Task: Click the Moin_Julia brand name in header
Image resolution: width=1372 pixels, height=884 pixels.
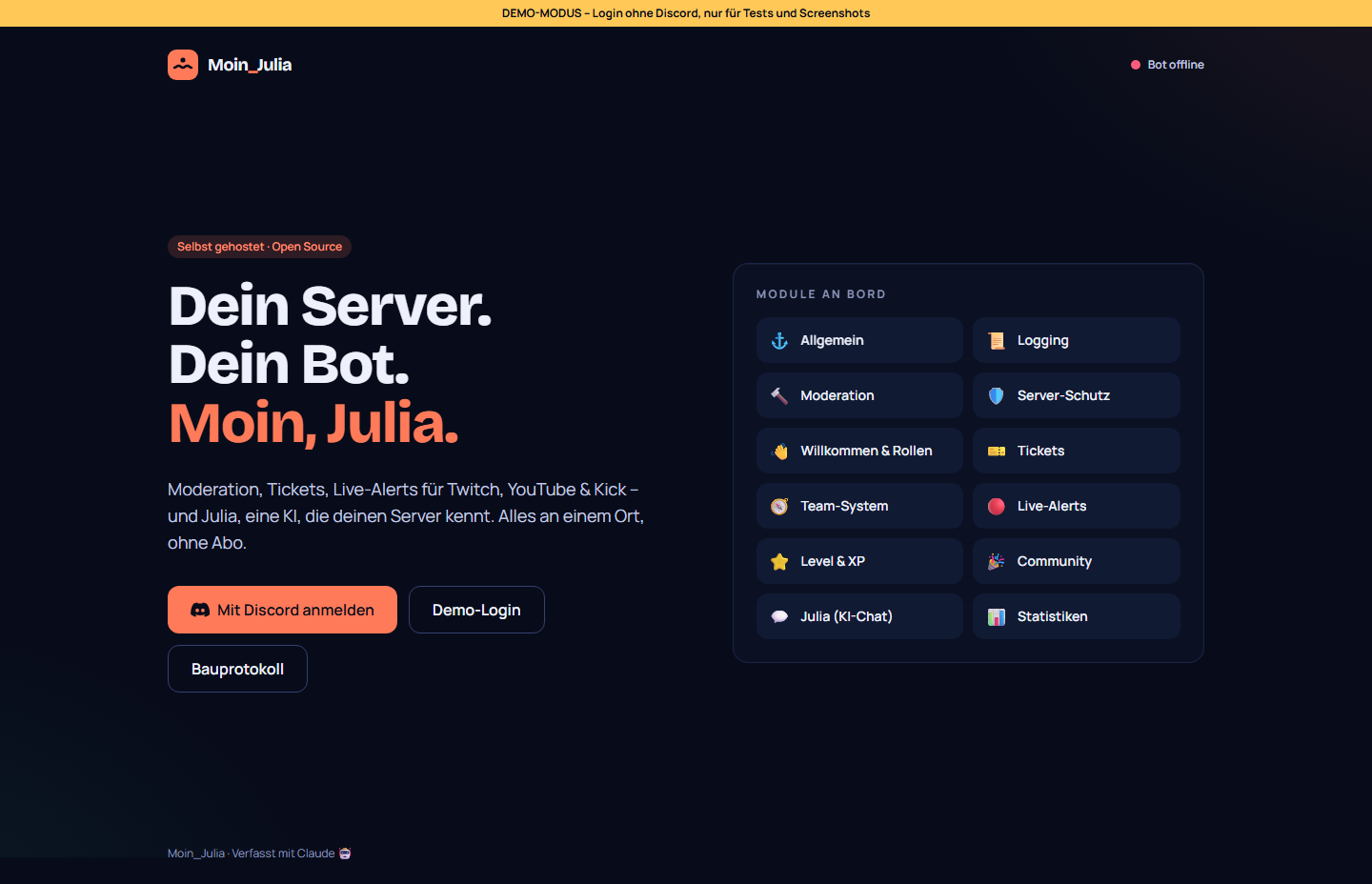Action: pyautogui.click(x=250, y=65)
